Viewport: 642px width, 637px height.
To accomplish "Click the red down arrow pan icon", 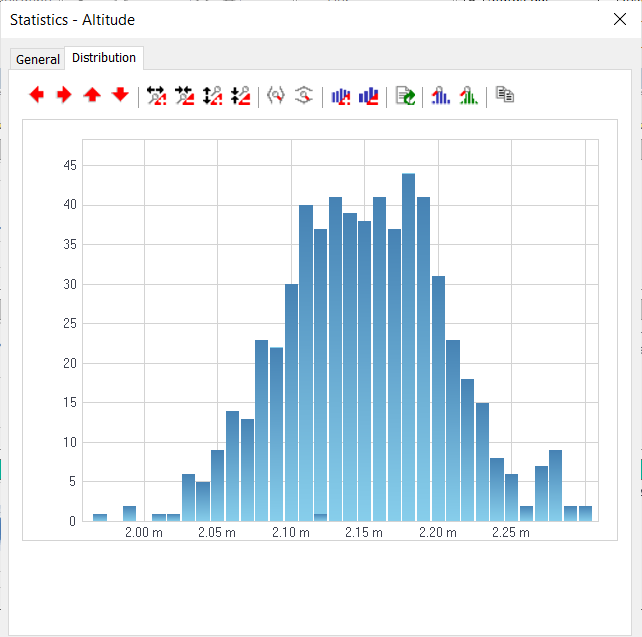I will point(120,95).
